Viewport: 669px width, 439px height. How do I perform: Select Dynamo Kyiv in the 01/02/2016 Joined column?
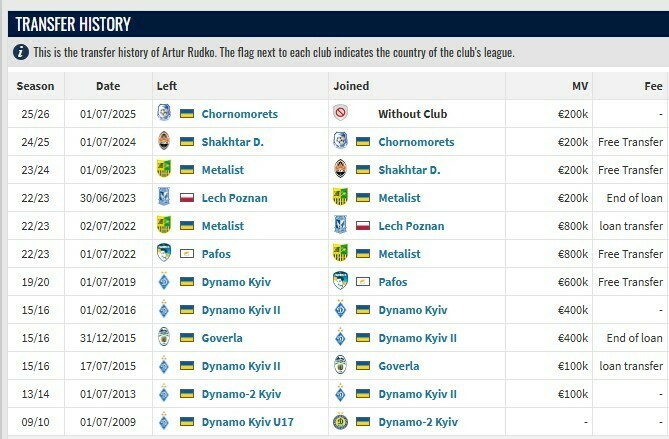(x=412, y=310)
